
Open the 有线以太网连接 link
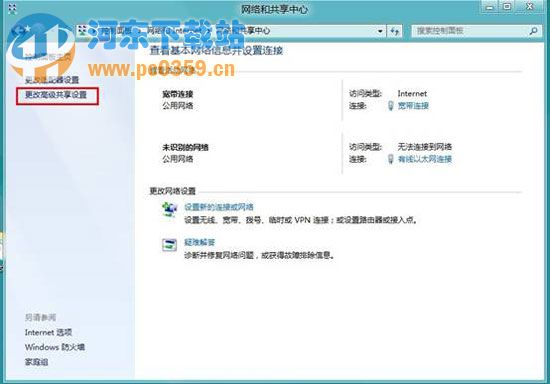tap(425, 159)
